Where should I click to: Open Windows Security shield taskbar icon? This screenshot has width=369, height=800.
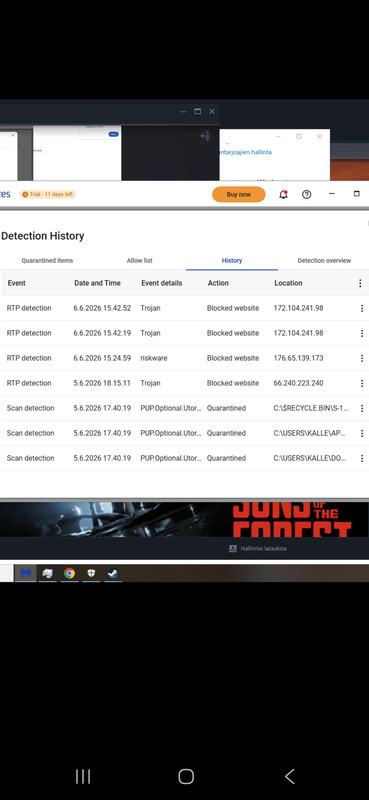click(x=91, y=573)
